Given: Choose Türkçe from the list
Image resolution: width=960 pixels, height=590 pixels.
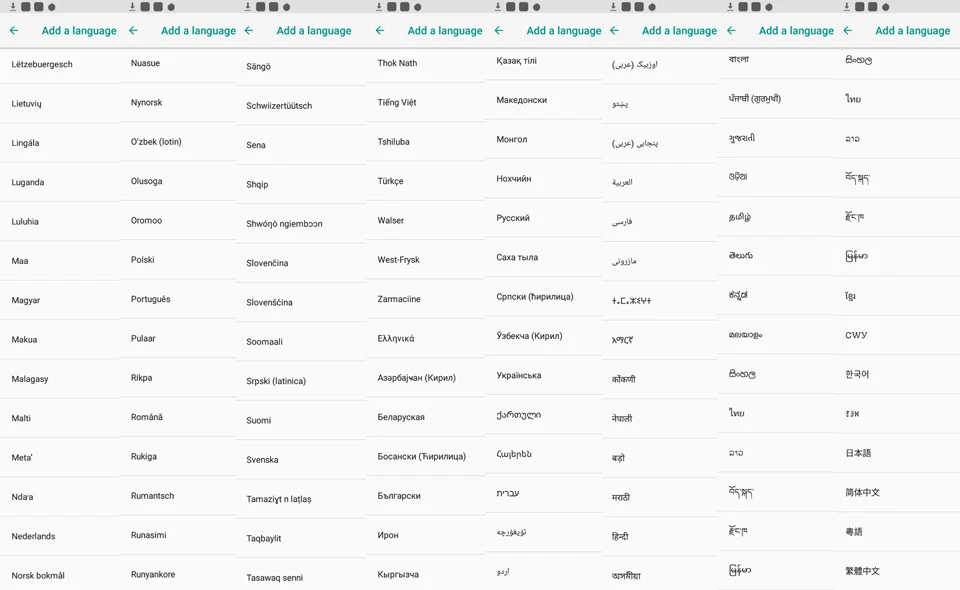Looking at the screenshot, I should coord(426,181).
